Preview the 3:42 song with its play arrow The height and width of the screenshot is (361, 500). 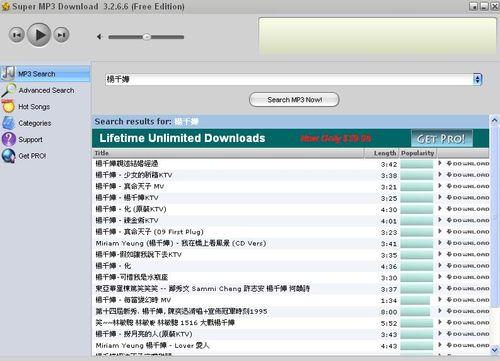[x=440, y=163]
